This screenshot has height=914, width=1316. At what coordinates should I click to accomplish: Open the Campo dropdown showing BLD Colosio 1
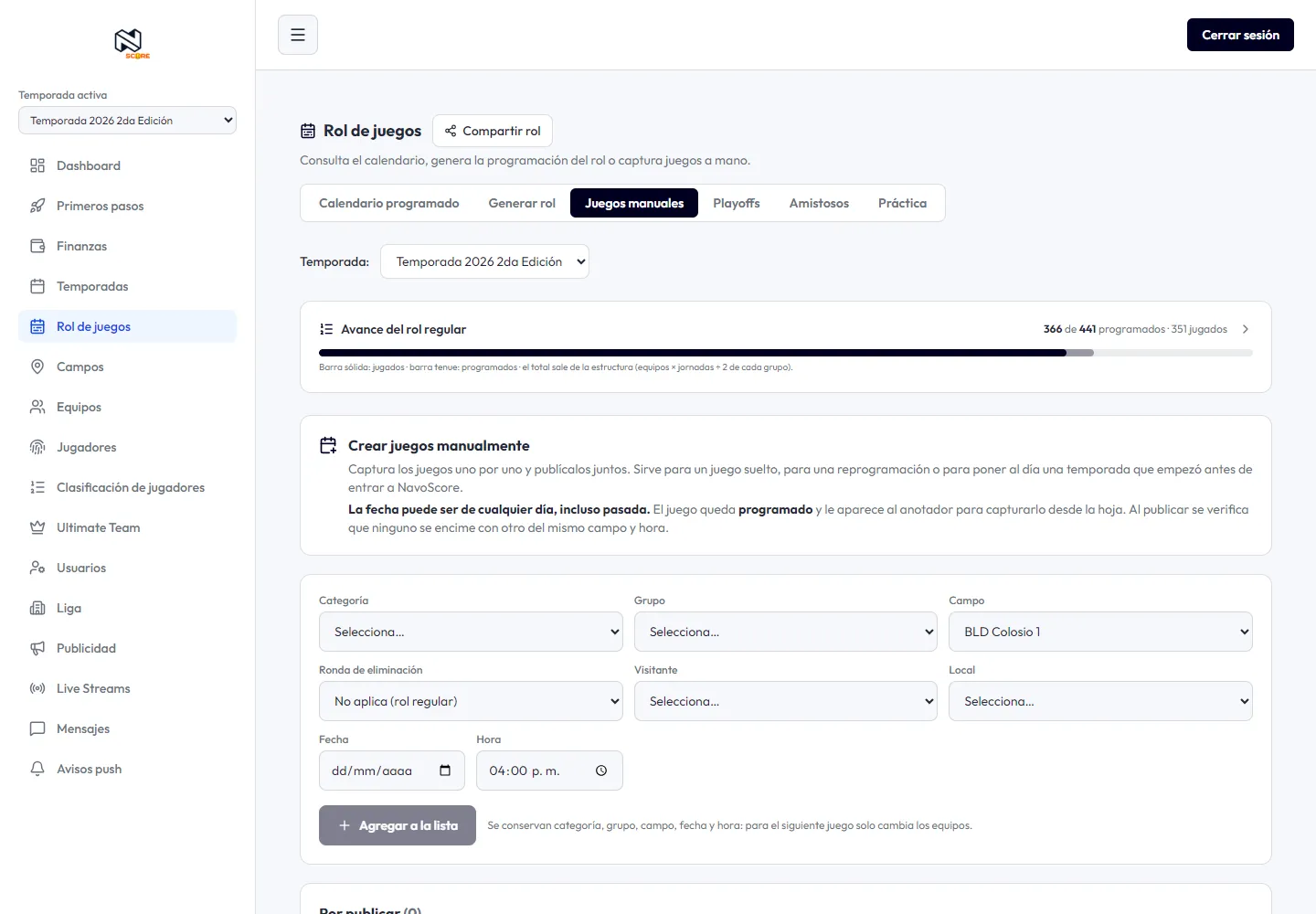1100,632
